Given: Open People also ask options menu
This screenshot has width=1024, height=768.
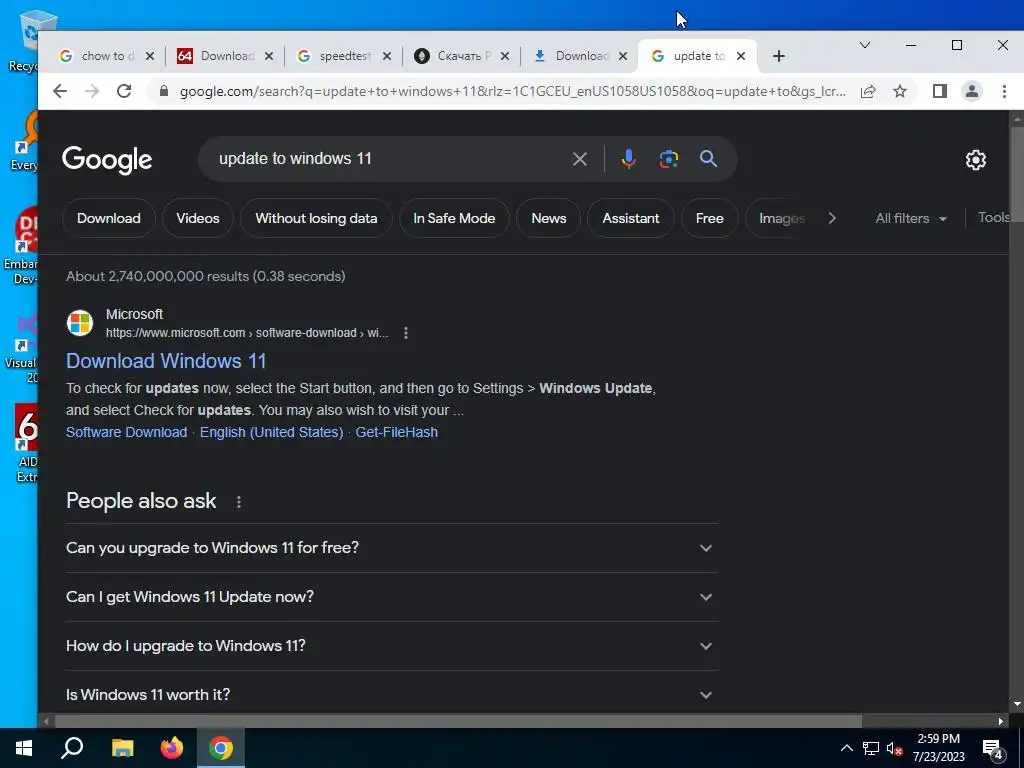Looking at the screenshot, I should click(238, 502).
